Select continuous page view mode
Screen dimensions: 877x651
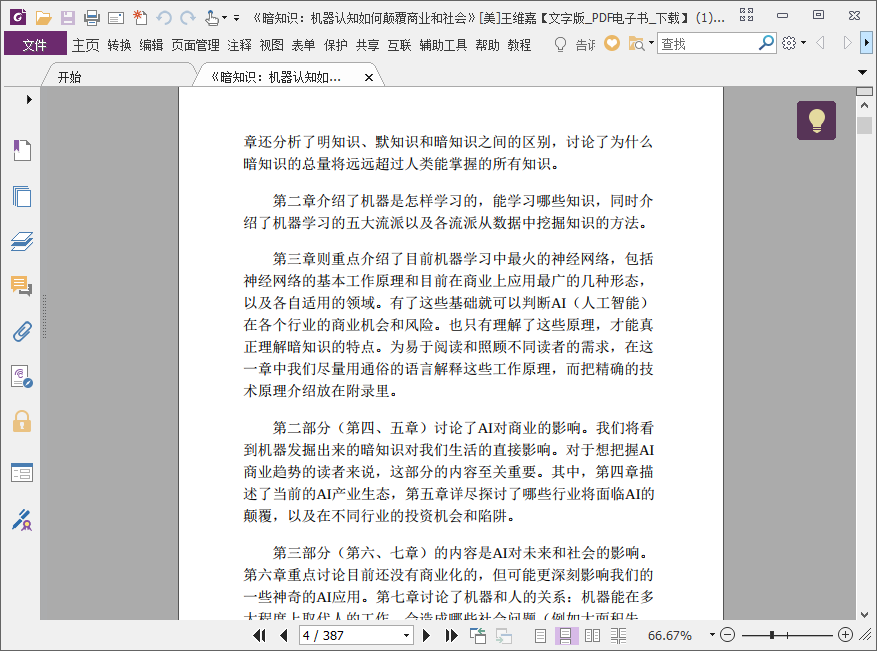coord(565,635)
